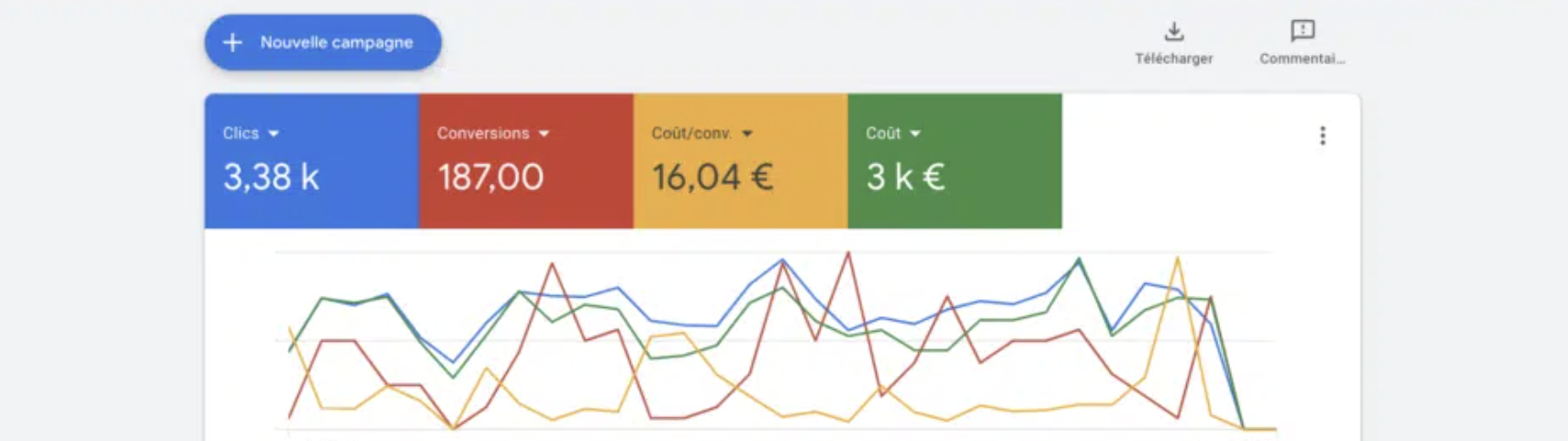Click the 3 k € cost value
1568x441 pixels.
point(905,177)
